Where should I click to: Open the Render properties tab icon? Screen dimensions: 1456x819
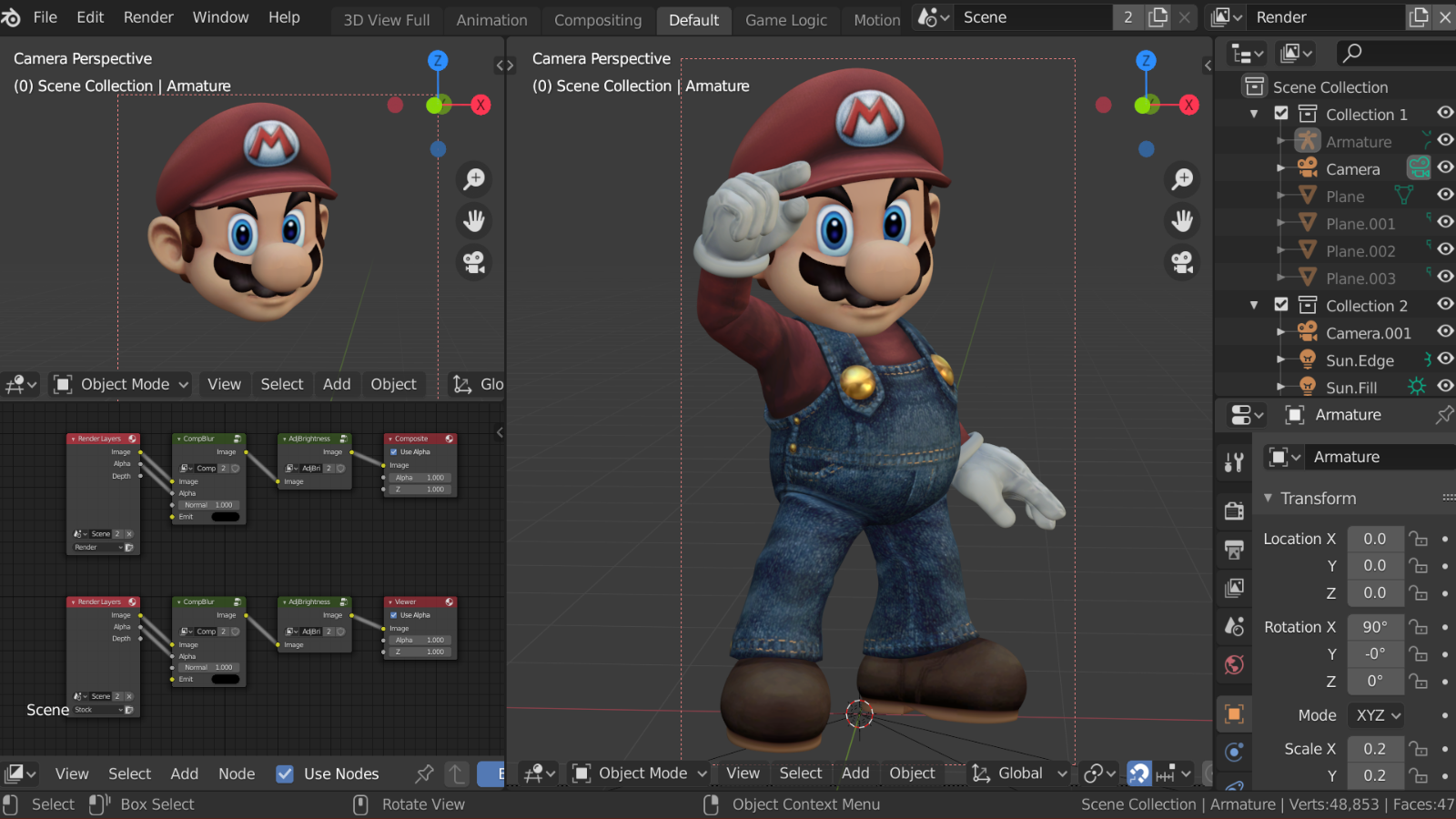pos(1234,511)
